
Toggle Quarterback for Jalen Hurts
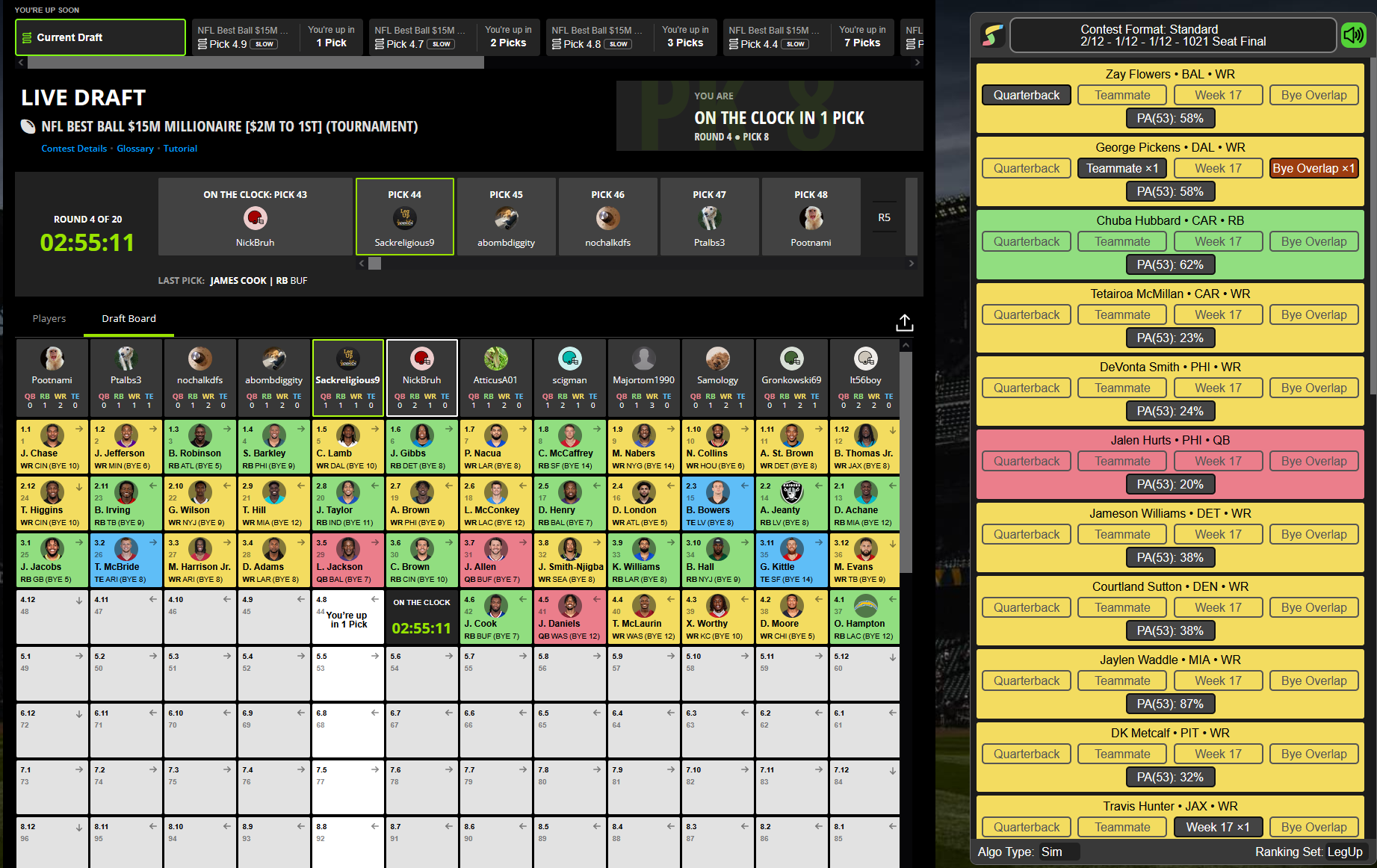(x=1027, y=461)
